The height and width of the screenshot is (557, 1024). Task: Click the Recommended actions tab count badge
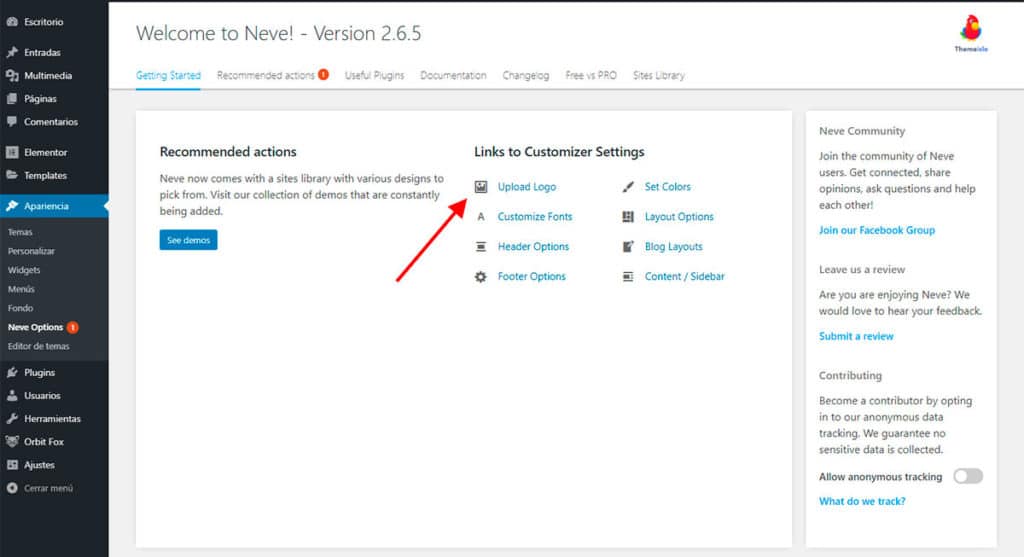point(323,74)
